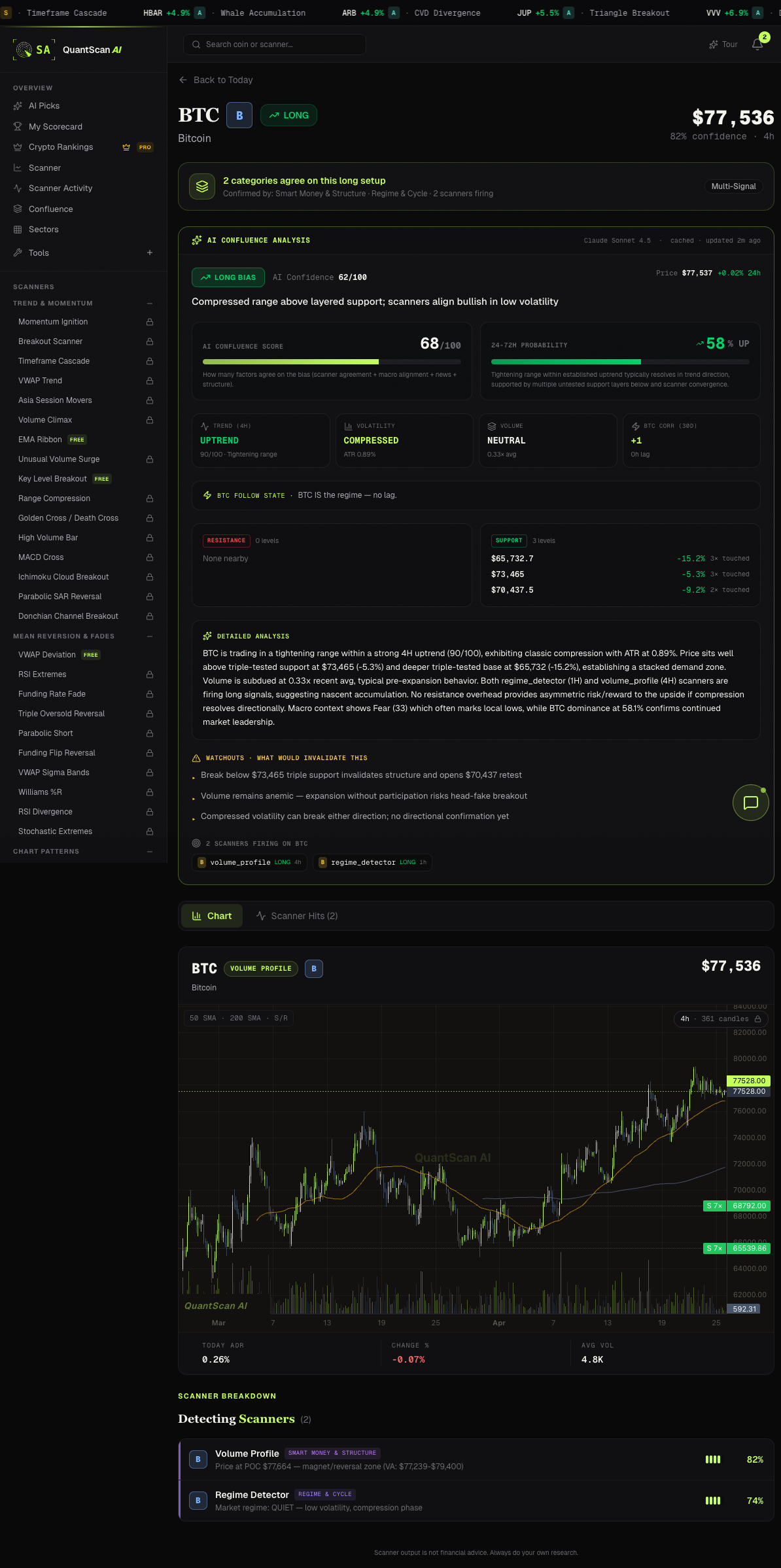The width and height of the screenshot is (781, 1568).
Task: Focus the Search coin or scanner field
Action: 275,44
